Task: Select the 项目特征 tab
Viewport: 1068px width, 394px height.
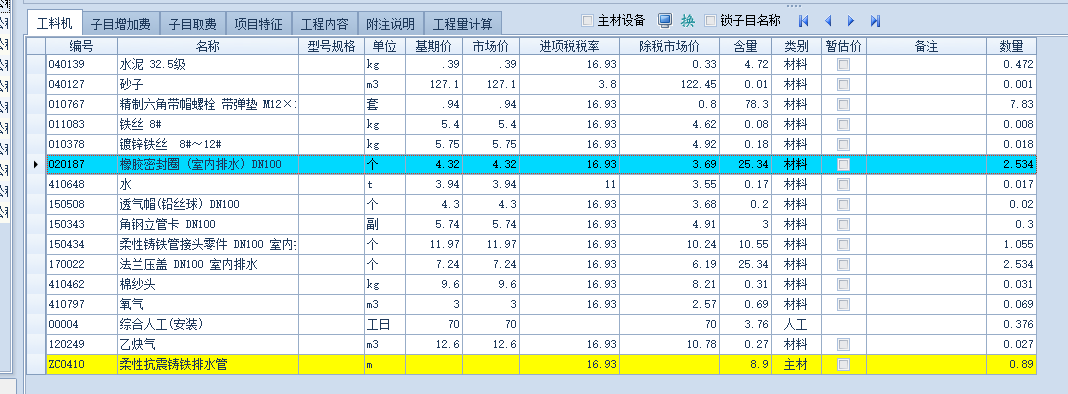Action: pyautogui.click(x=258, y=25)
